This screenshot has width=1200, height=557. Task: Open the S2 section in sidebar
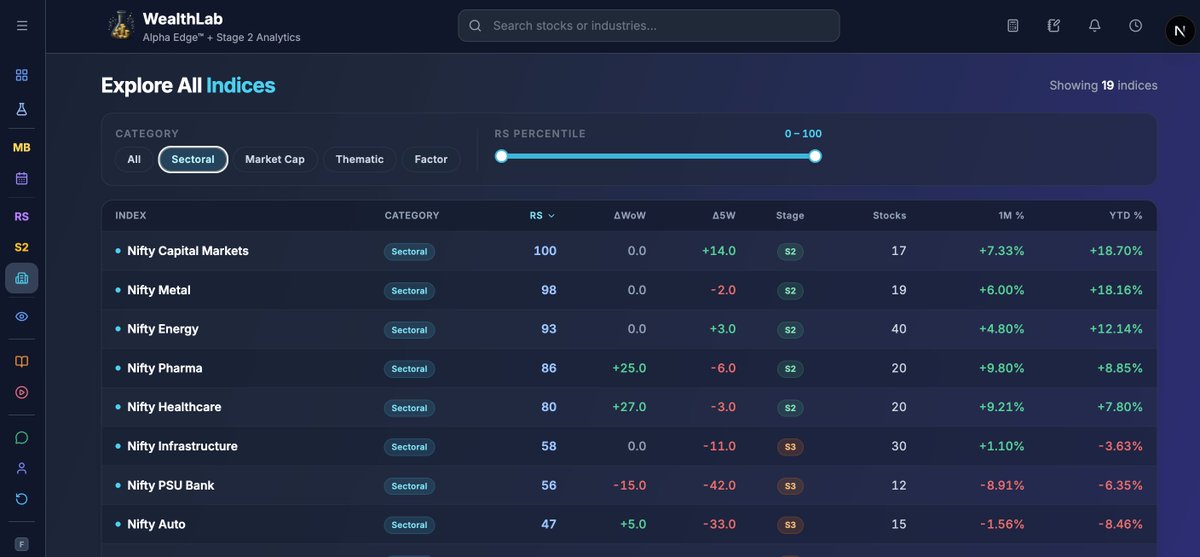pyautogui.click(x=22, y=247)
